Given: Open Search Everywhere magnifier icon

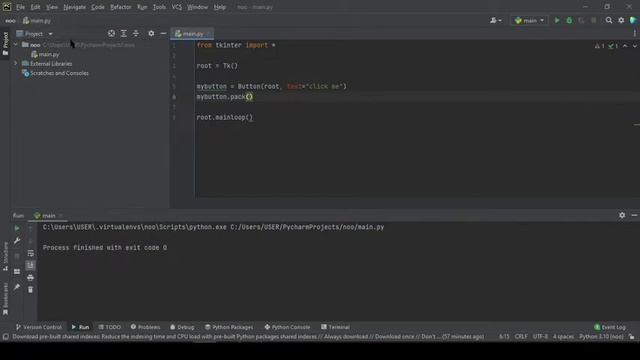Looking at the screenshot, I should (x=609, y=20).
